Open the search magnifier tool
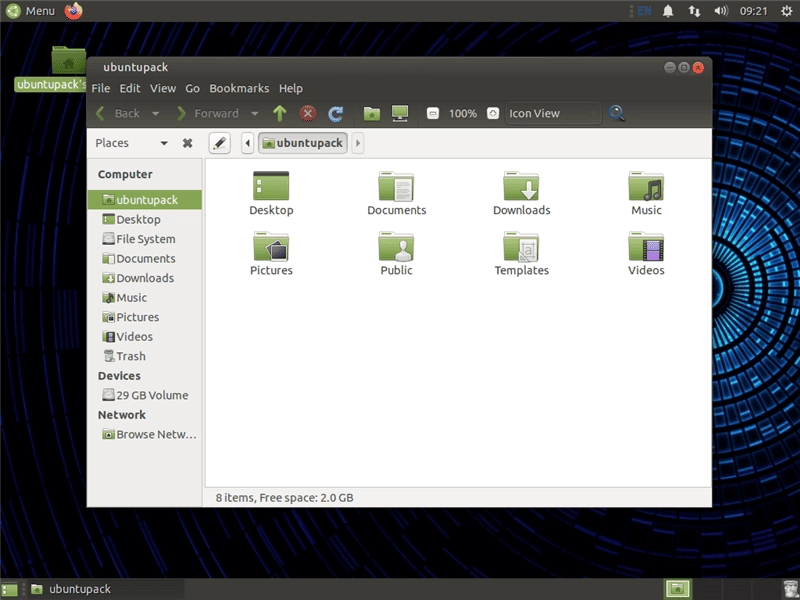Viewport: 800px width, 600px height. (x=617, y=113)
